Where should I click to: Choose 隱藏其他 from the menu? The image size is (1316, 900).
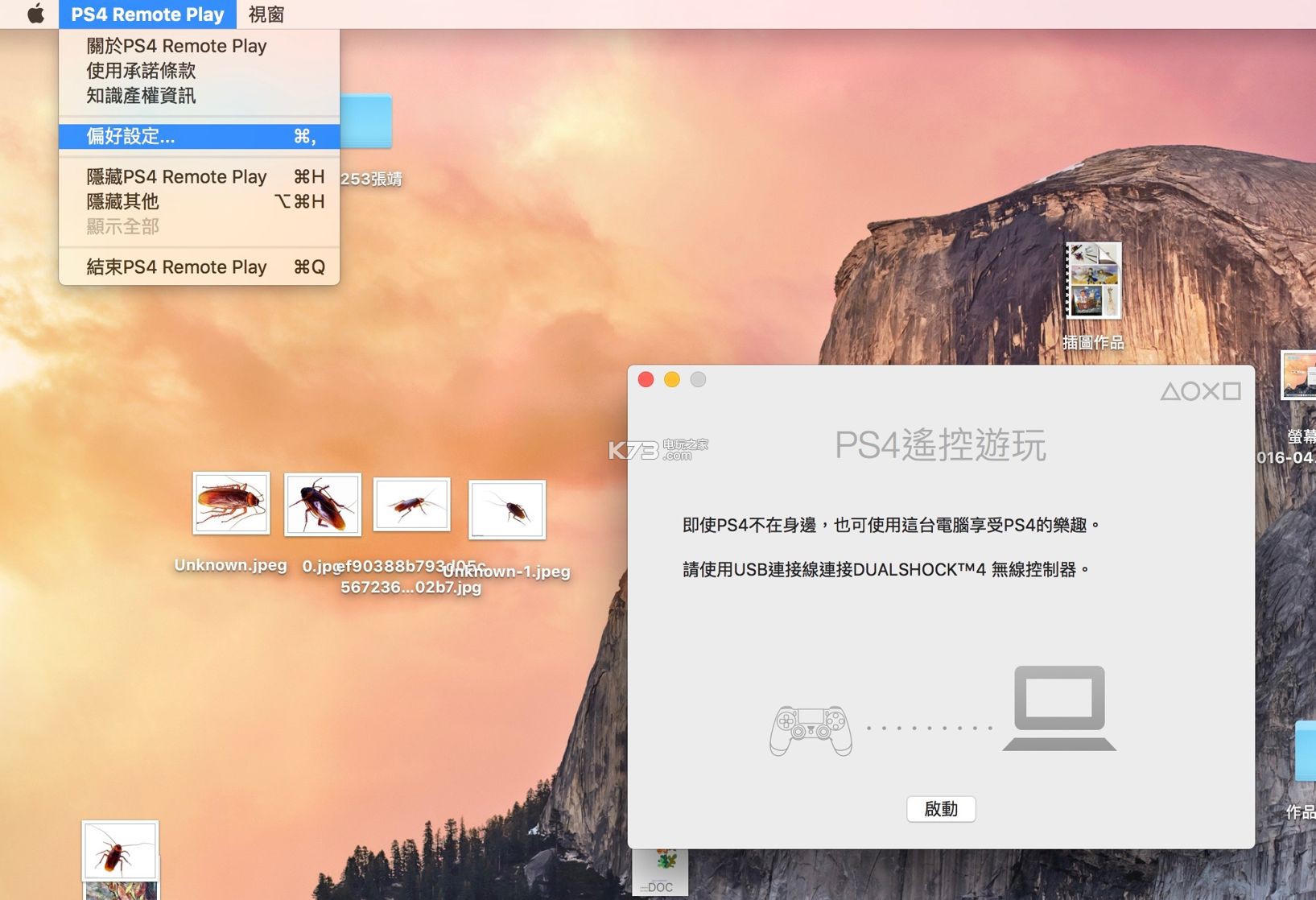pos(199,201)
